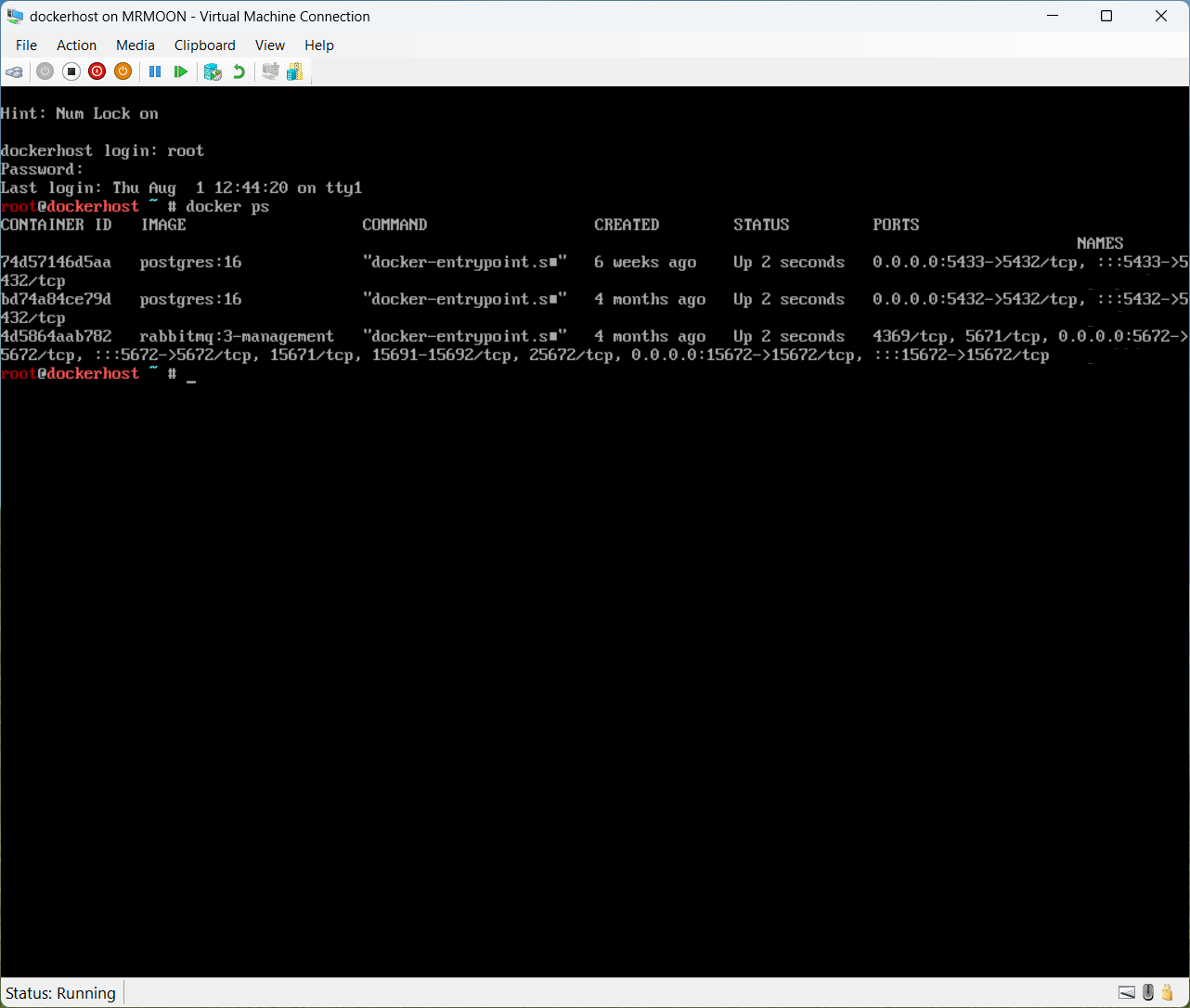Click the "Status: Running" status bar text

[x=61, y=993]
